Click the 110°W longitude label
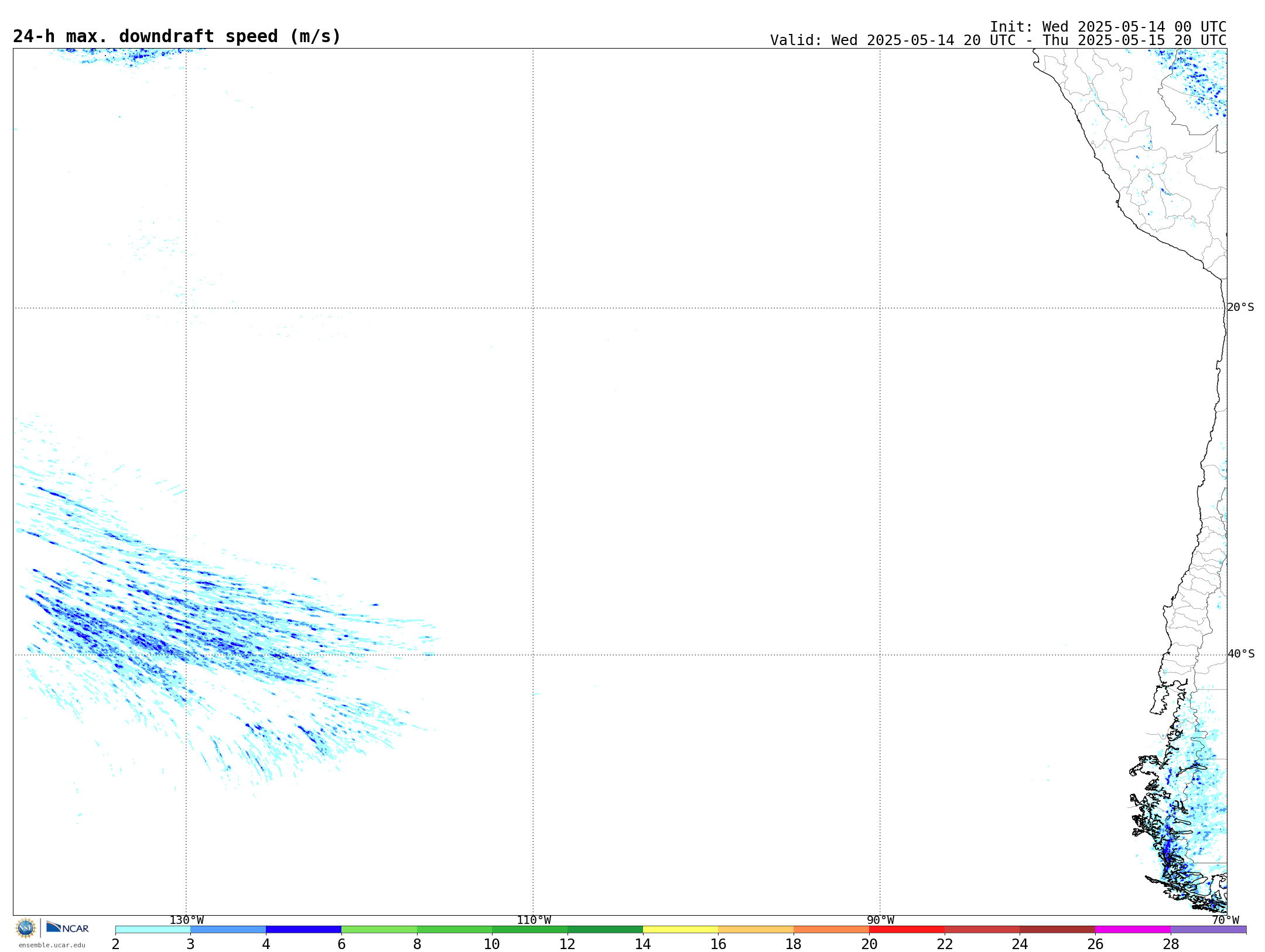1265x952 pixels. 534,920
